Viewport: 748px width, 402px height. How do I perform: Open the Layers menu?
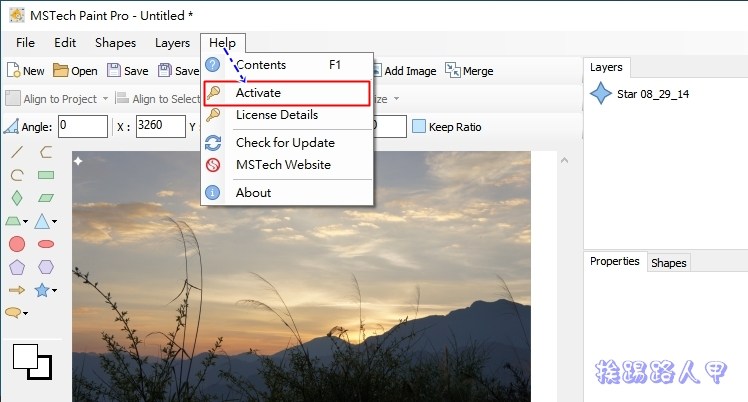pos(172,42)
